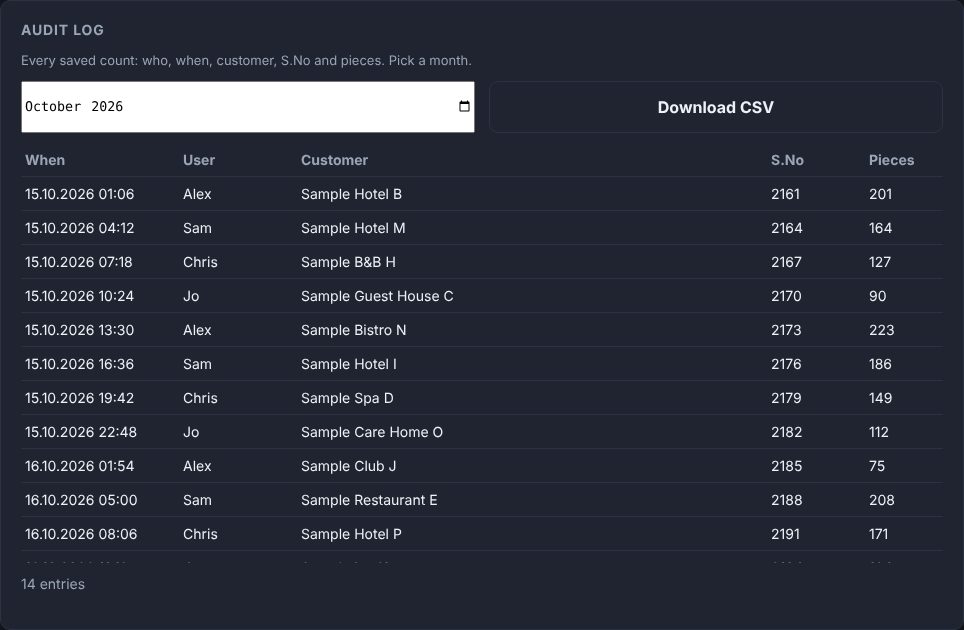Click the User column header
The image size is (964, 630).
[x=199, y=160]
